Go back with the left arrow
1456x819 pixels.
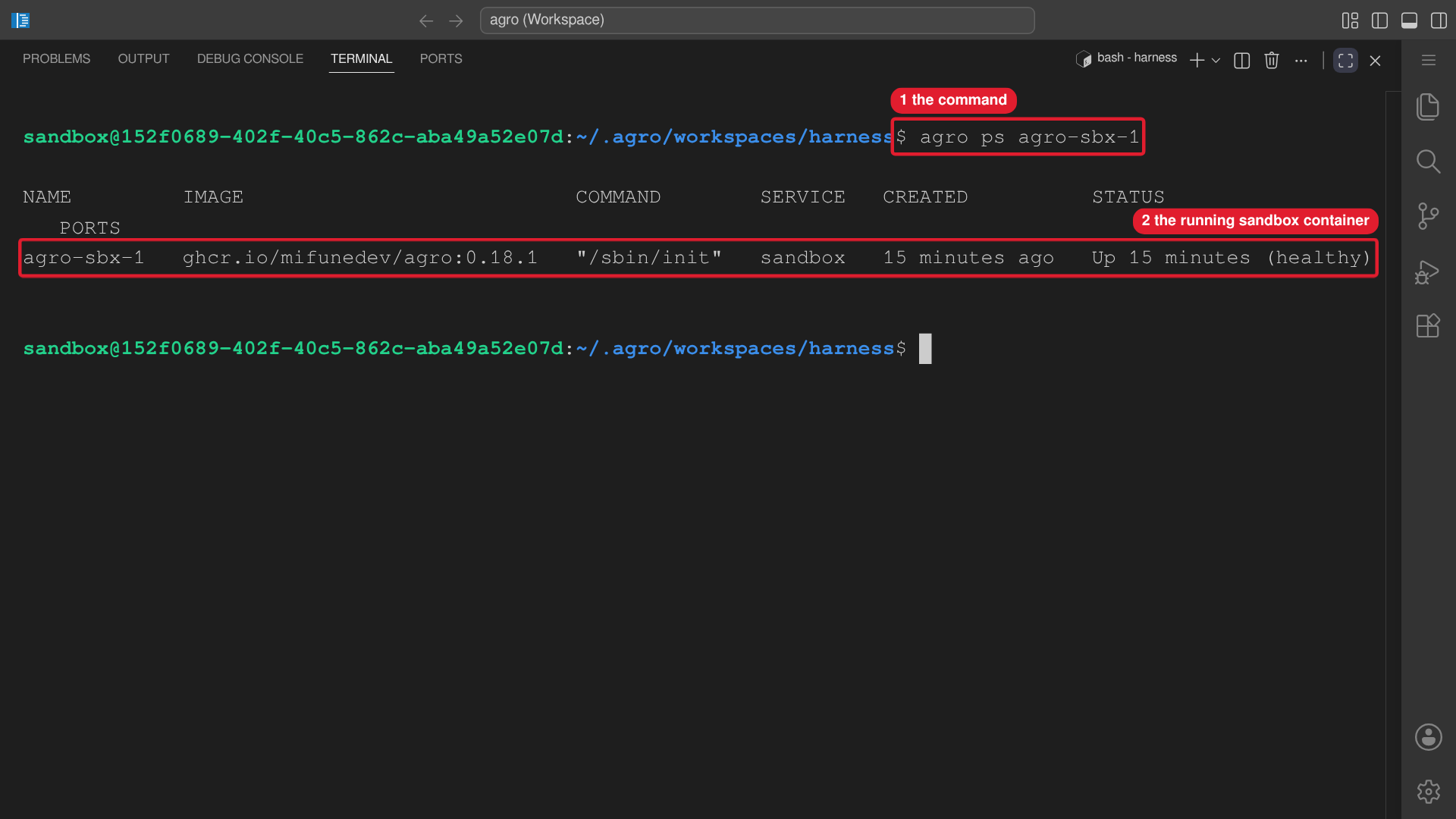pos(426,20)
